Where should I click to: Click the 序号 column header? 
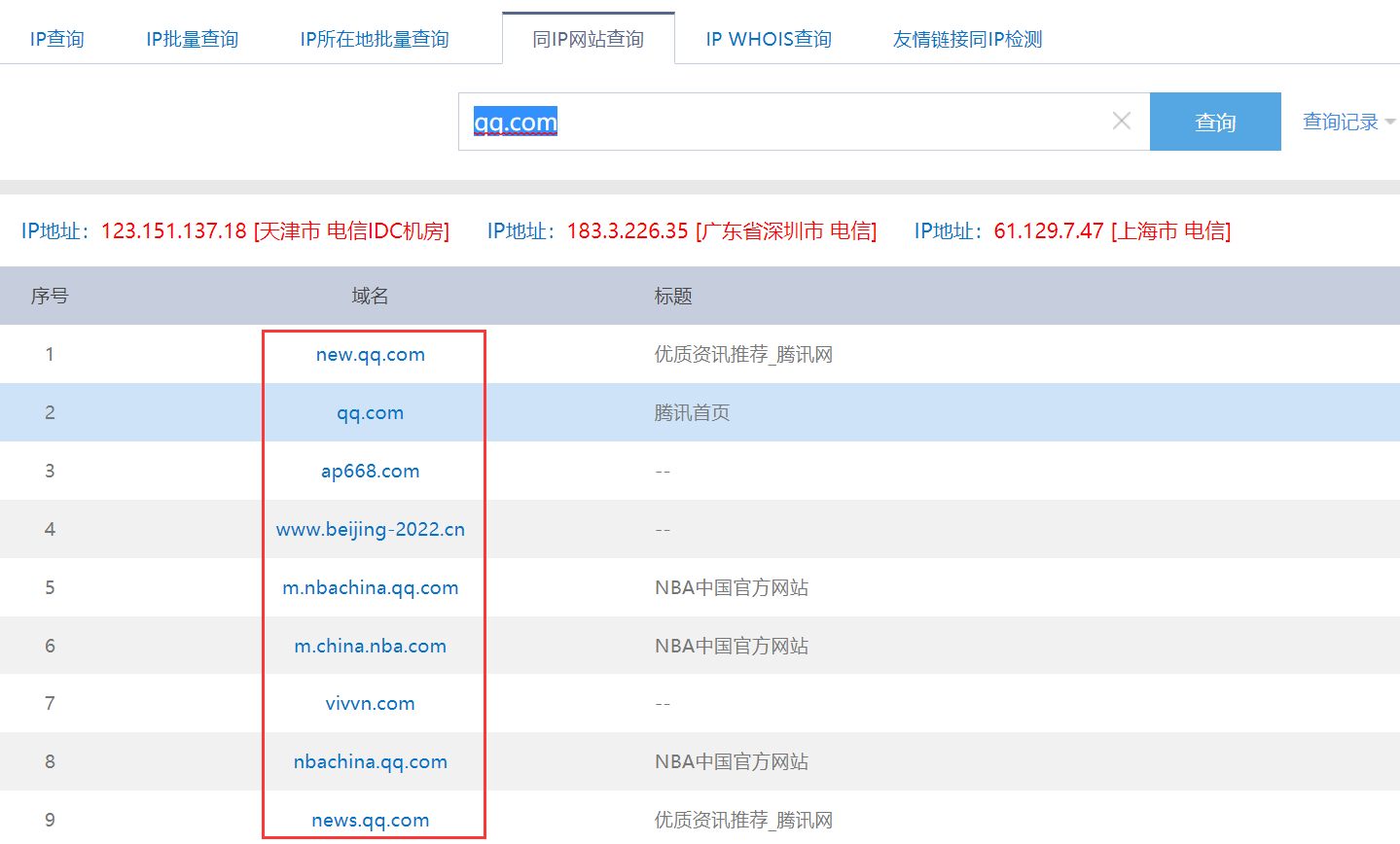50,296
